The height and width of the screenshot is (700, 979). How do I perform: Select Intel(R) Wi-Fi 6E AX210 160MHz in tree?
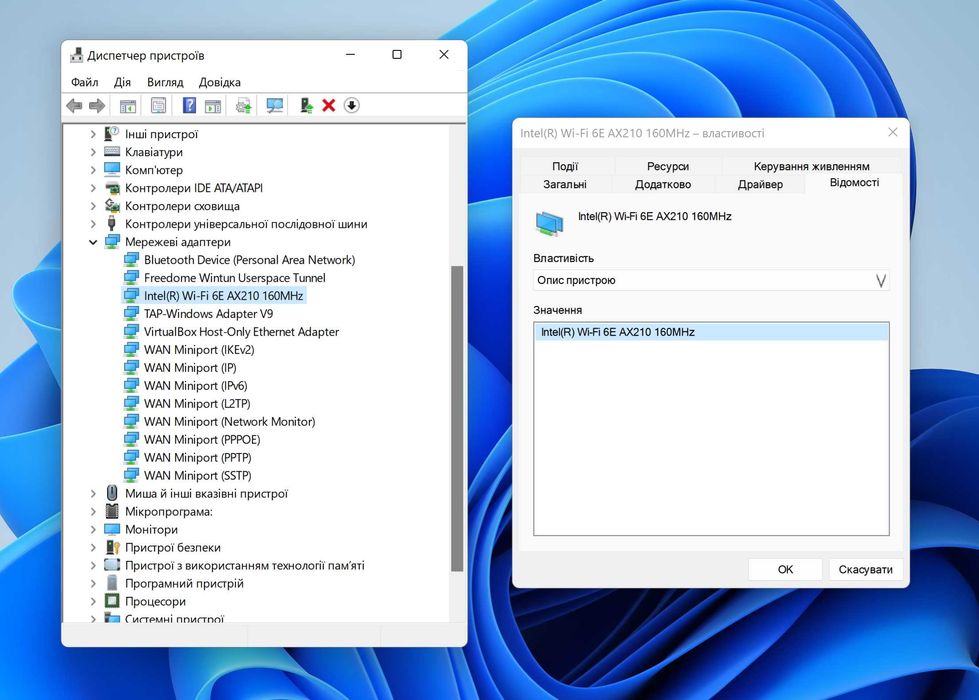click(224, 296)
